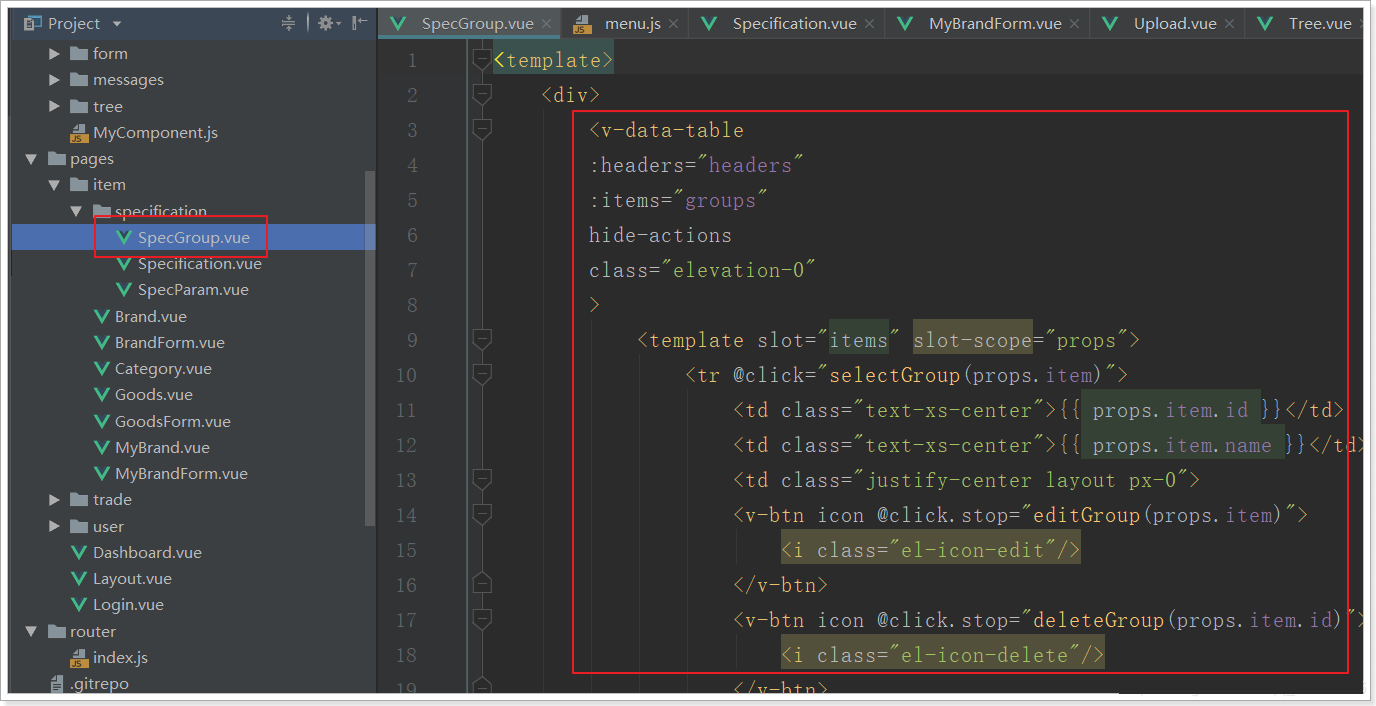
Task: Select Dashboard.vue in the project tree
Action: (x=147, y=553)
